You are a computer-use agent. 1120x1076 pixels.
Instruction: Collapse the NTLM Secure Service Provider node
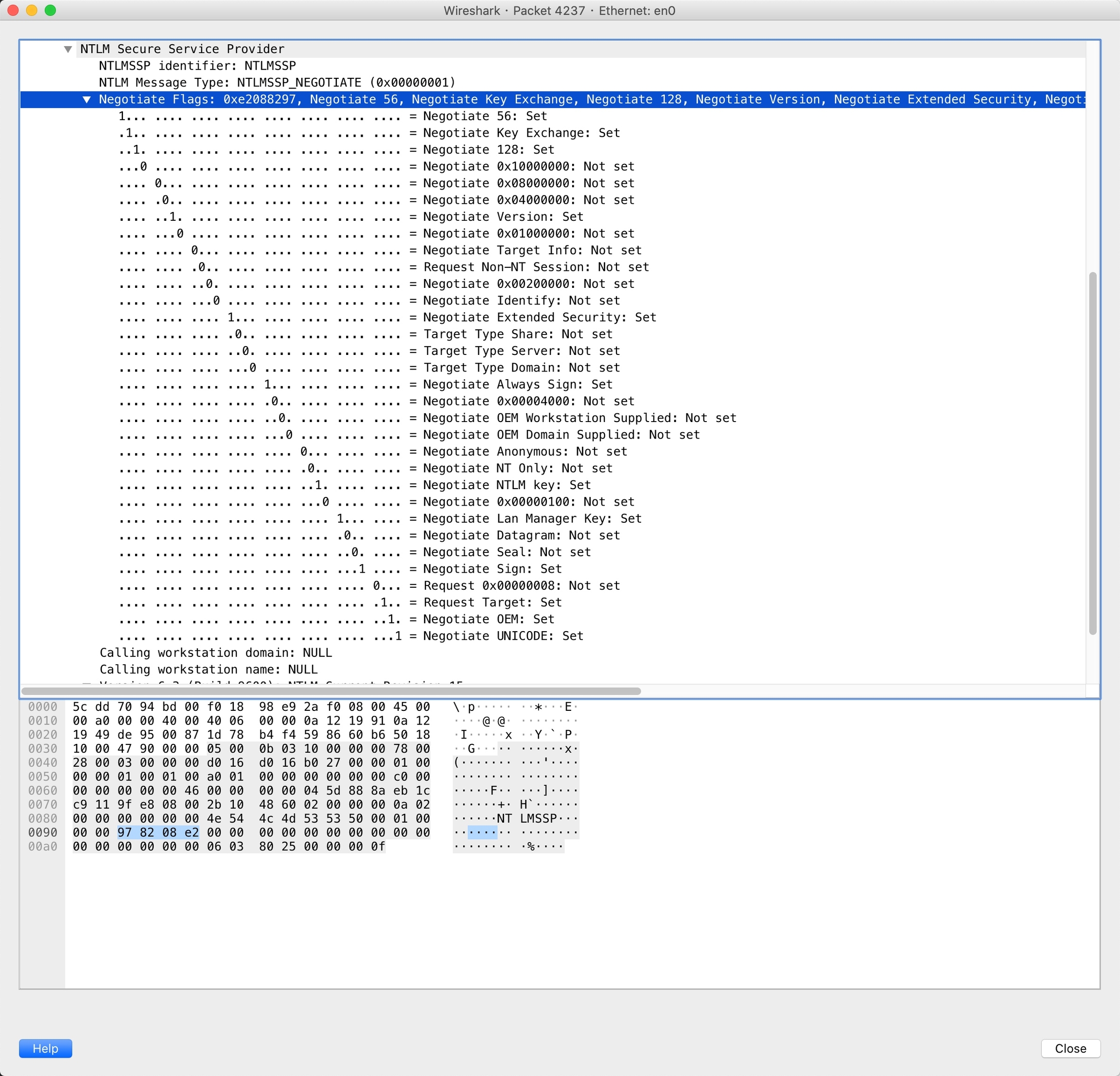[68, 49]
